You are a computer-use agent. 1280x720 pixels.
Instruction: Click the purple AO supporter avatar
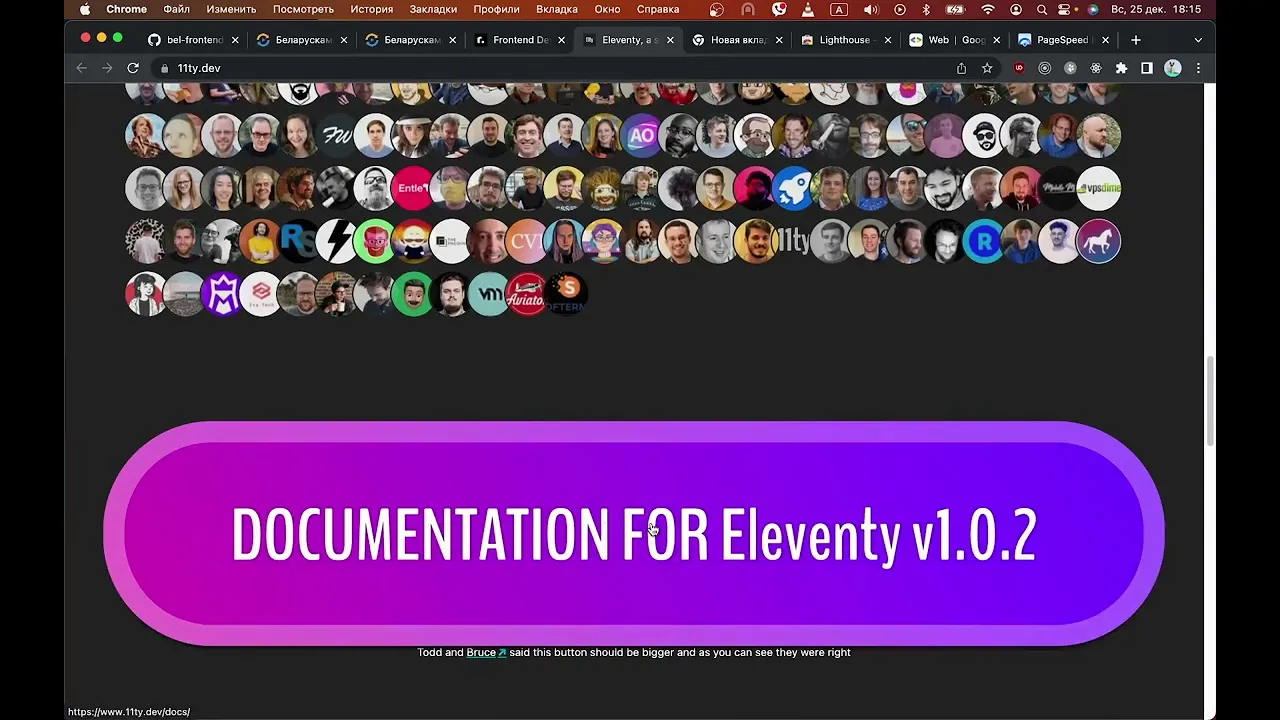641,136
